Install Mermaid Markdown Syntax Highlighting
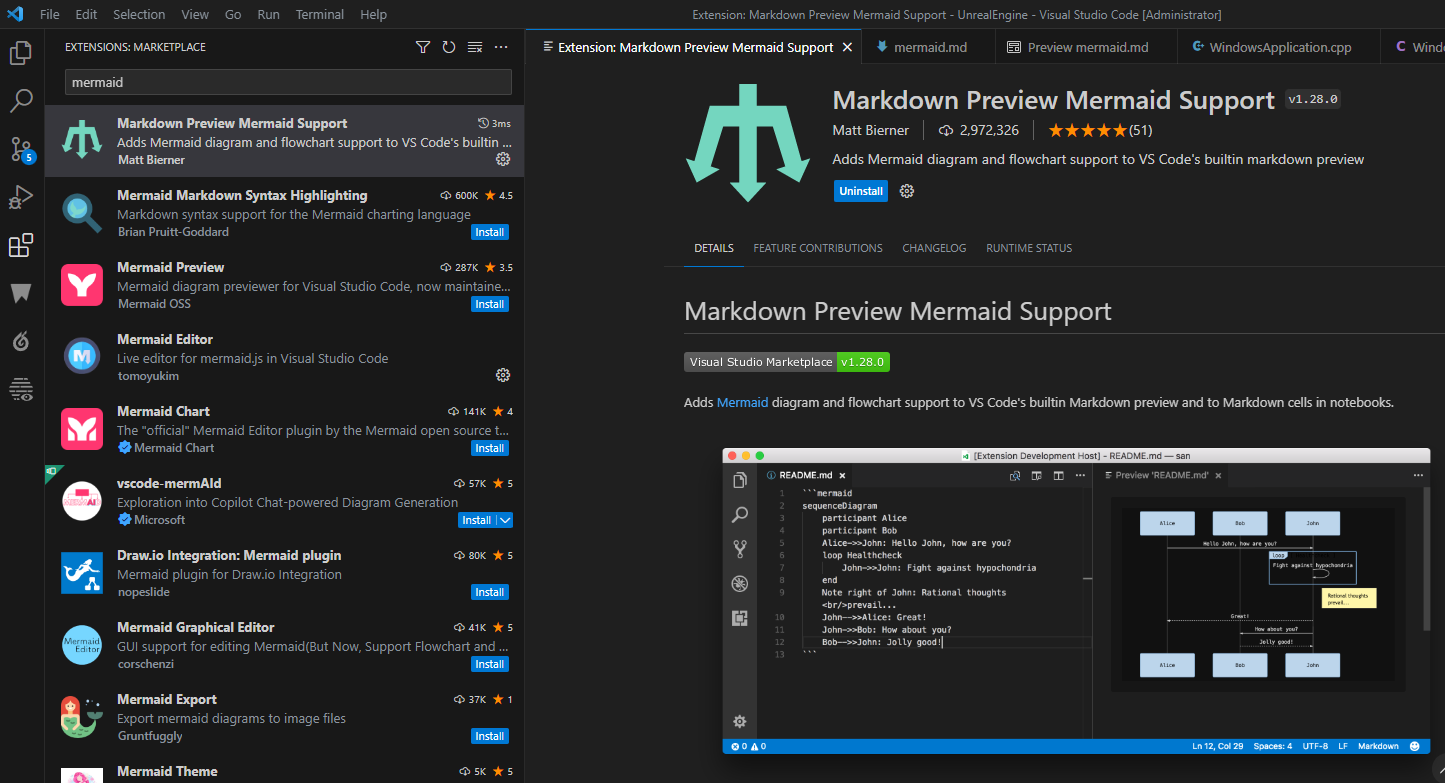1445x783 pixels. [490, 232]
